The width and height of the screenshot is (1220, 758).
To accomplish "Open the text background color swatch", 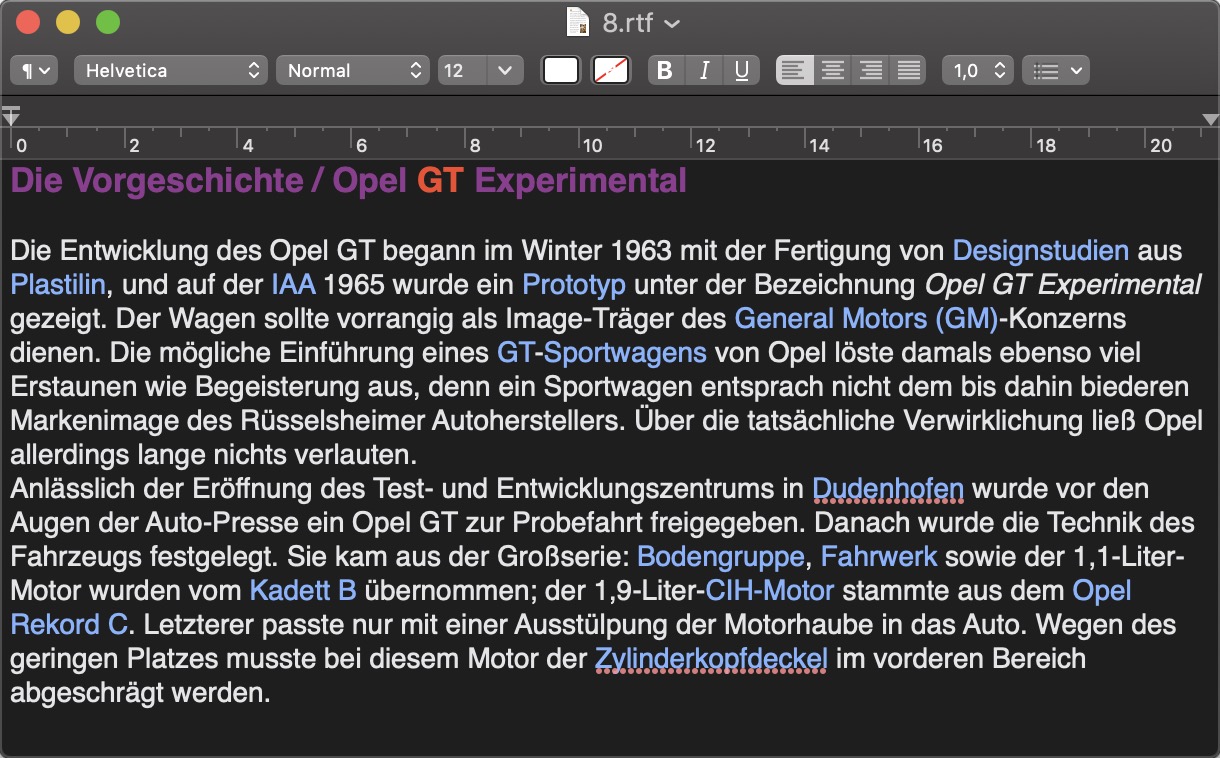I will point(611,70).
